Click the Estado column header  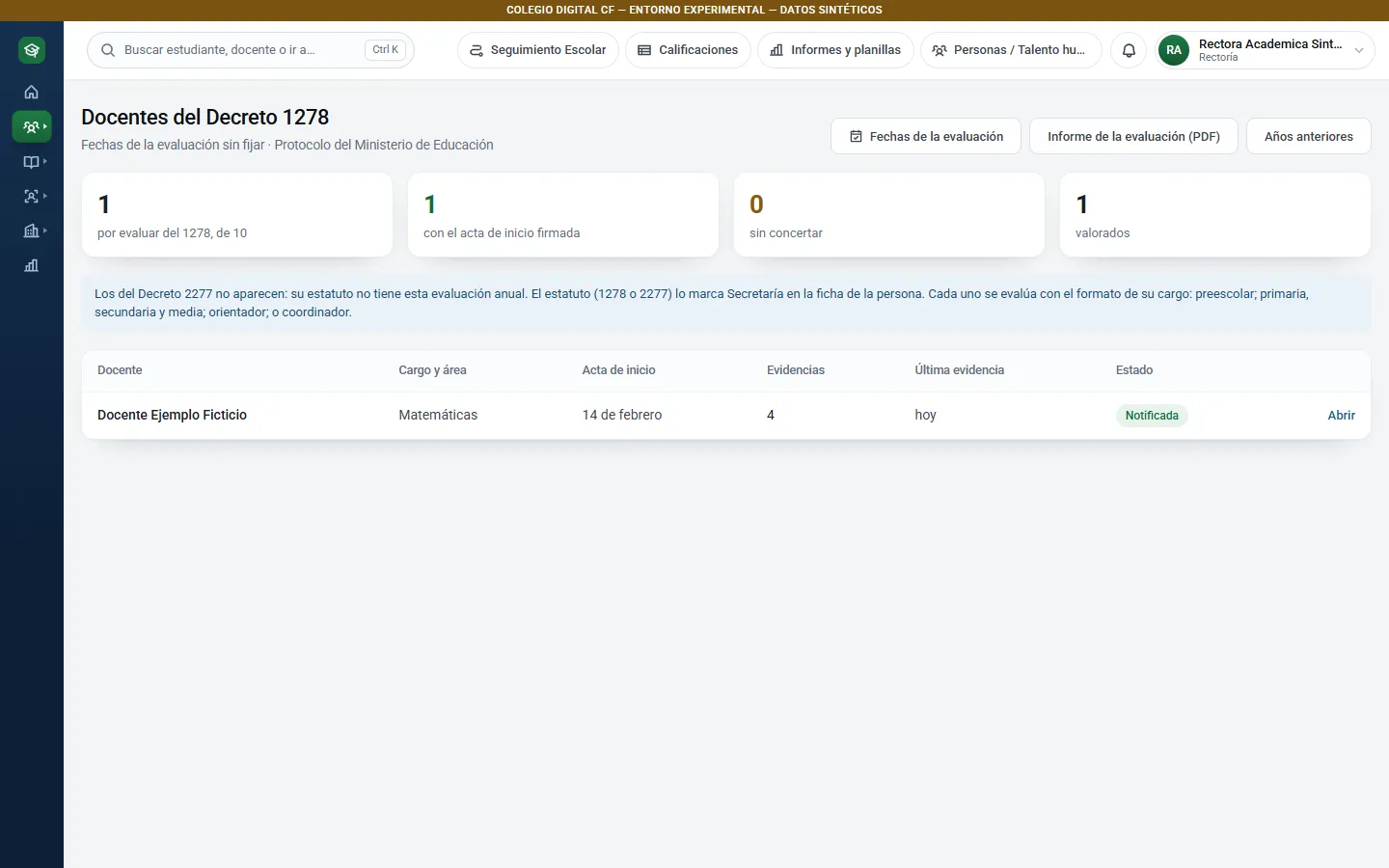pyautogui.click(x=1134, y=370)
